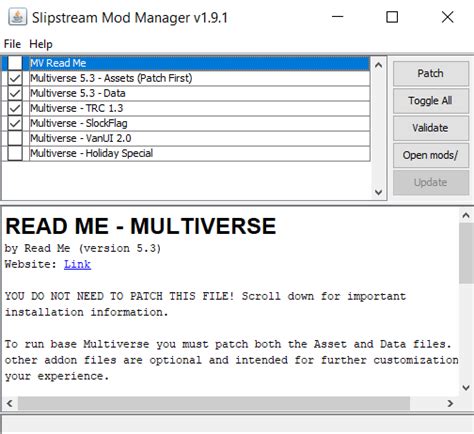Click horizontal scrollbar left arrow
This screenshot has width=474, height=434.
click(10, 403)
